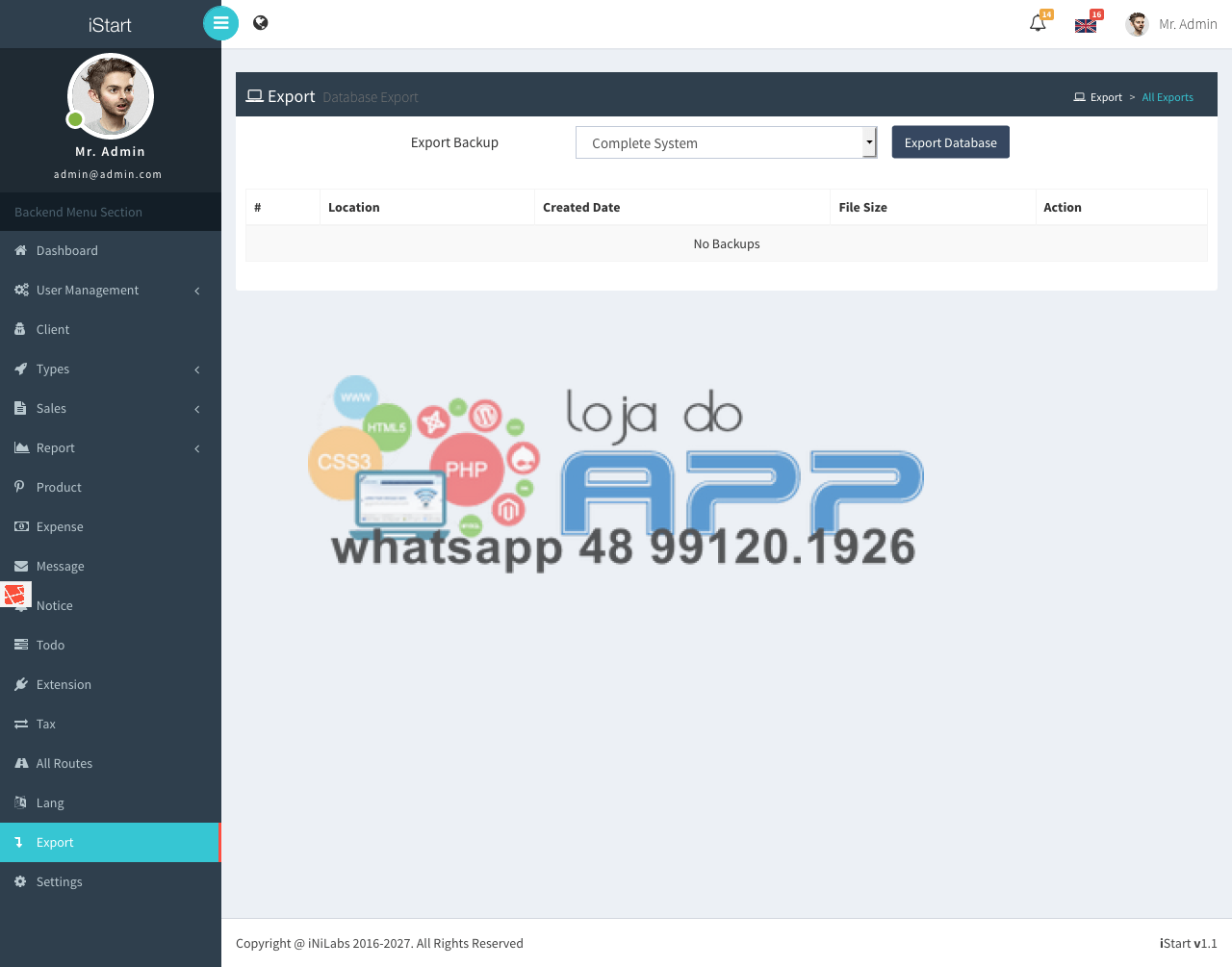Click the Dashboard home icon
The image size is (1232, 967).
21,250
